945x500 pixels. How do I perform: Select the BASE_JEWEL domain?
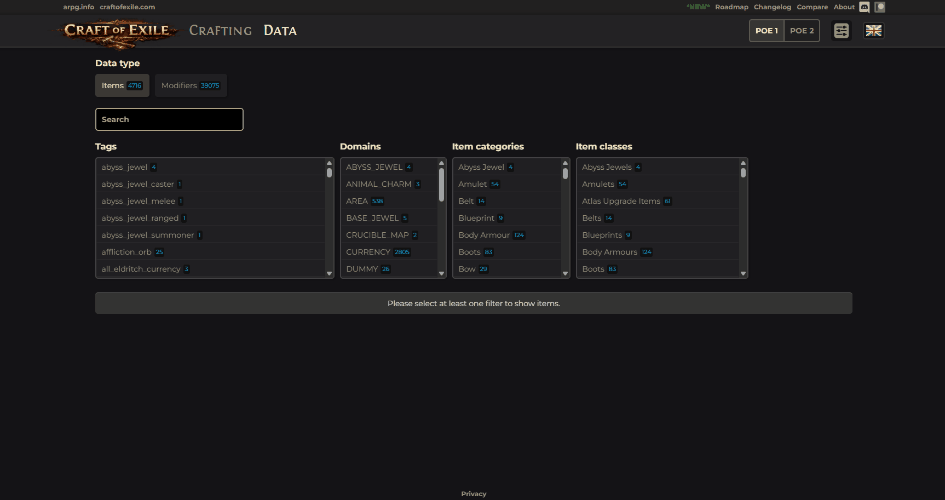pos(389,218)
